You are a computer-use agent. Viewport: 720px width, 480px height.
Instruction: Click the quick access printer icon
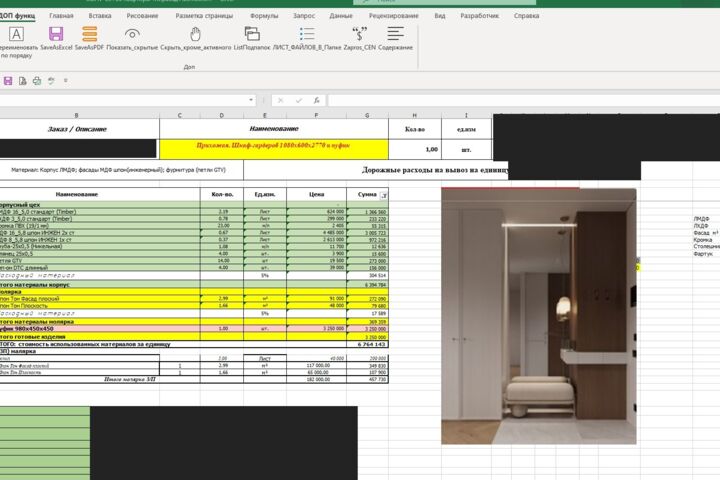(37, 81)
